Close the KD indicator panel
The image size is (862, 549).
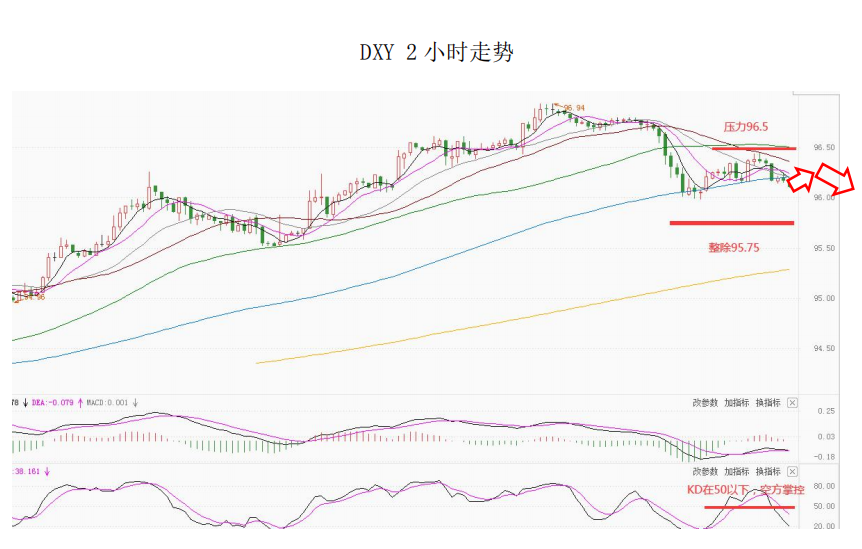pyautogui.click(x=792, y=471)
